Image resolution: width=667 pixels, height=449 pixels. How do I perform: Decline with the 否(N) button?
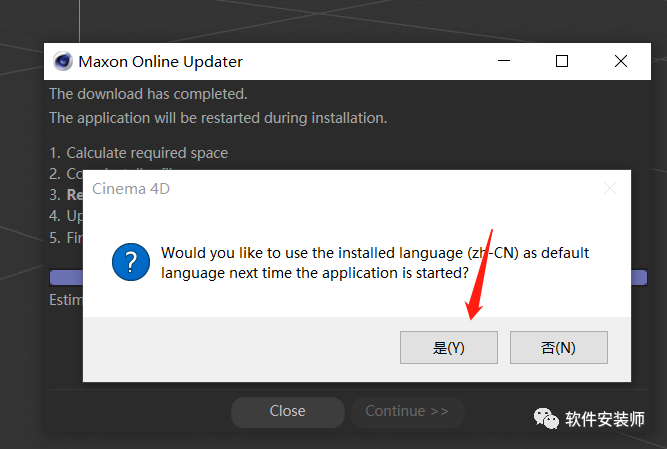tap(559, 347)
